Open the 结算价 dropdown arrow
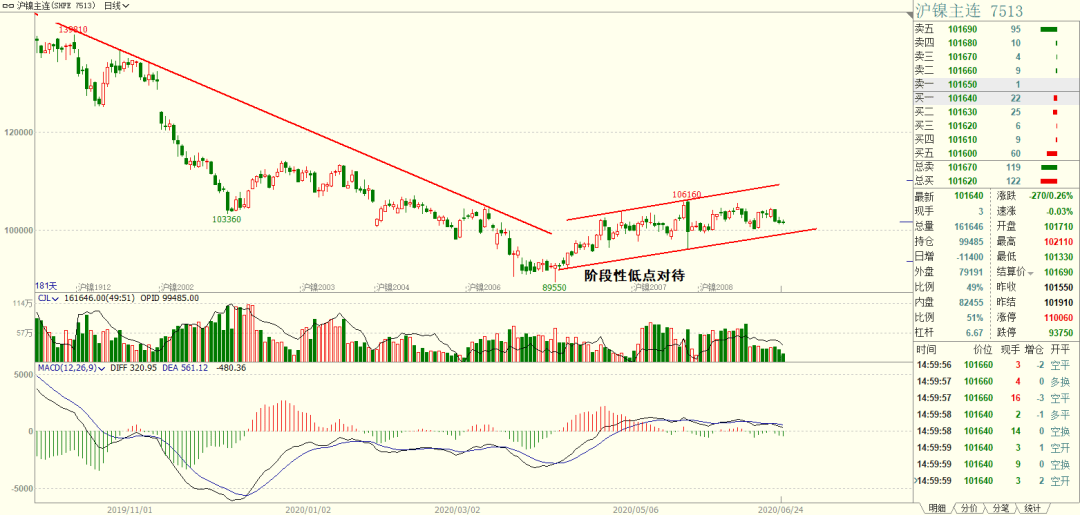Viewport: 1080px width, 515px height. point(1031,273)
